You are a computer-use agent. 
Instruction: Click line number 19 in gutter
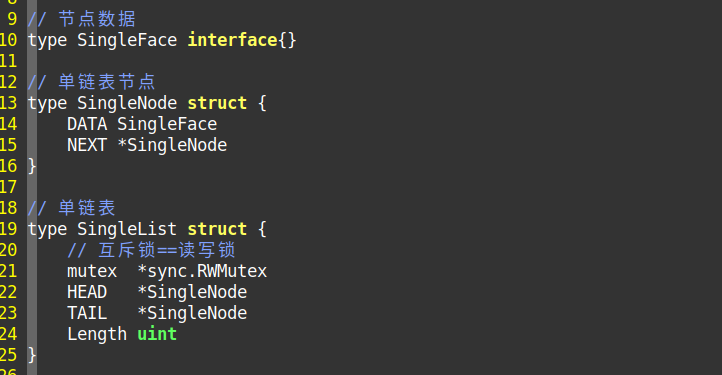[9, 229]
